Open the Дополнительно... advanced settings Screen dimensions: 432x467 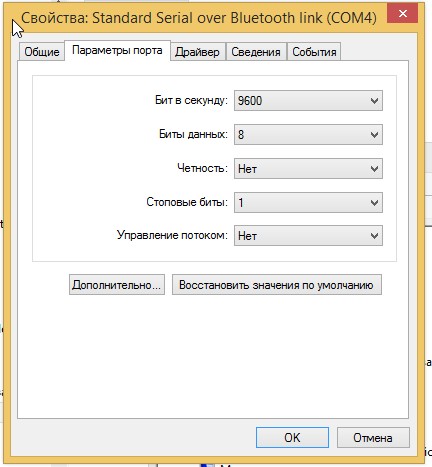117,285
